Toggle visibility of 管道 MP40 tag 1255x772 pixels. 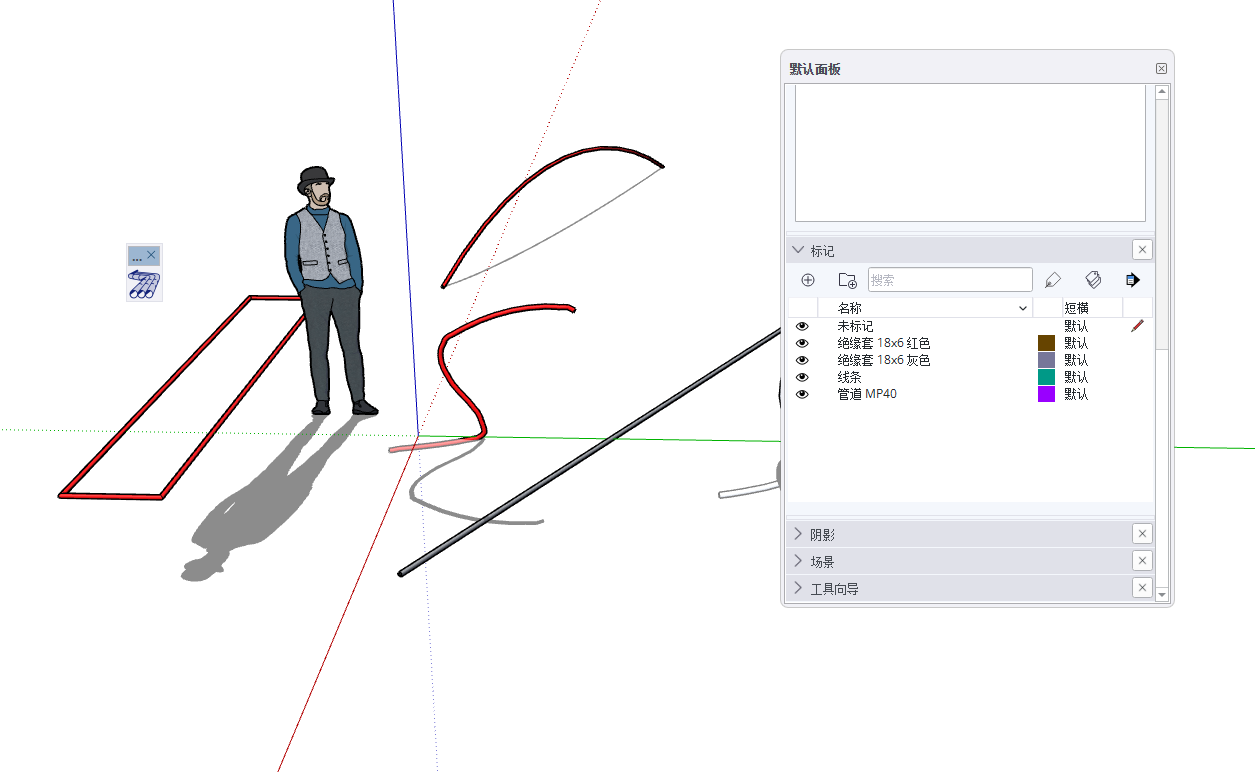[x=801, y=394]
